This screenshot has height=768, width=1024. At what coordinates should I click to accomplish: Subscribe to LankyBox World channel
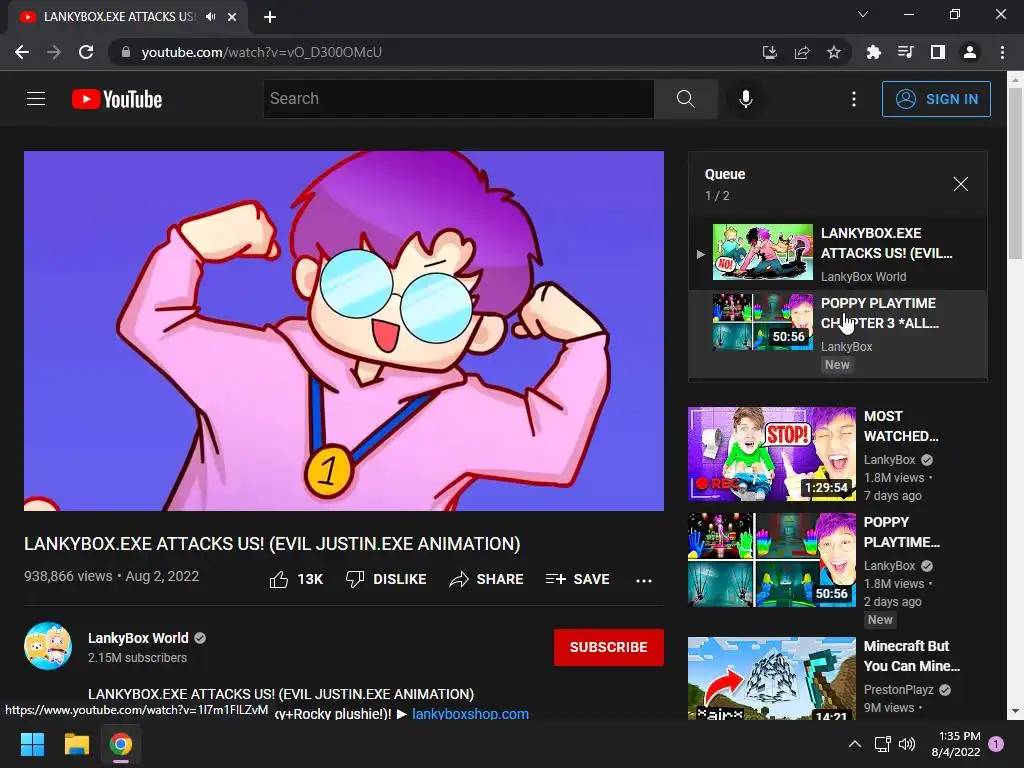tap(609, 647)
